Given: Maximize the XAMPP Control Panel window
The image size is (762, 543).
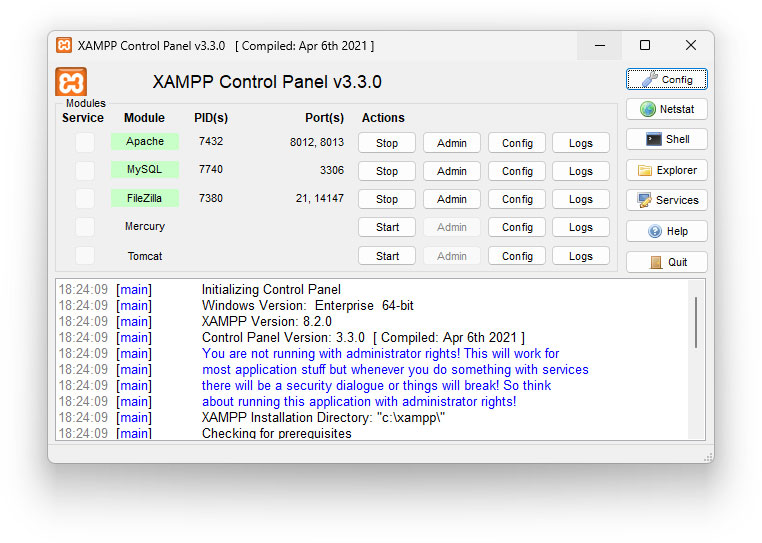Looking at the screenshot, I should click(x=644, y=46).
